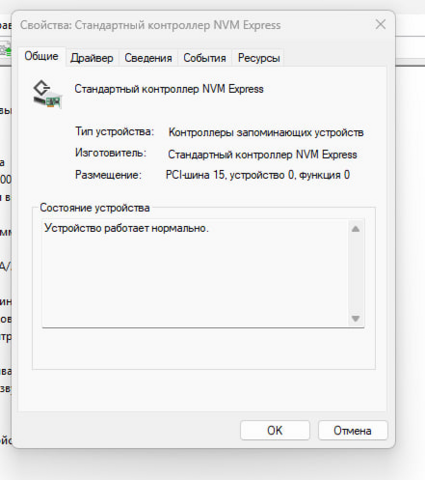Image resolution: width=425 pixels, height=480 pixels.
Task: Click the dialog title 'Свойства: Стандартный контроллер NVM Express'
Action: 150,25
